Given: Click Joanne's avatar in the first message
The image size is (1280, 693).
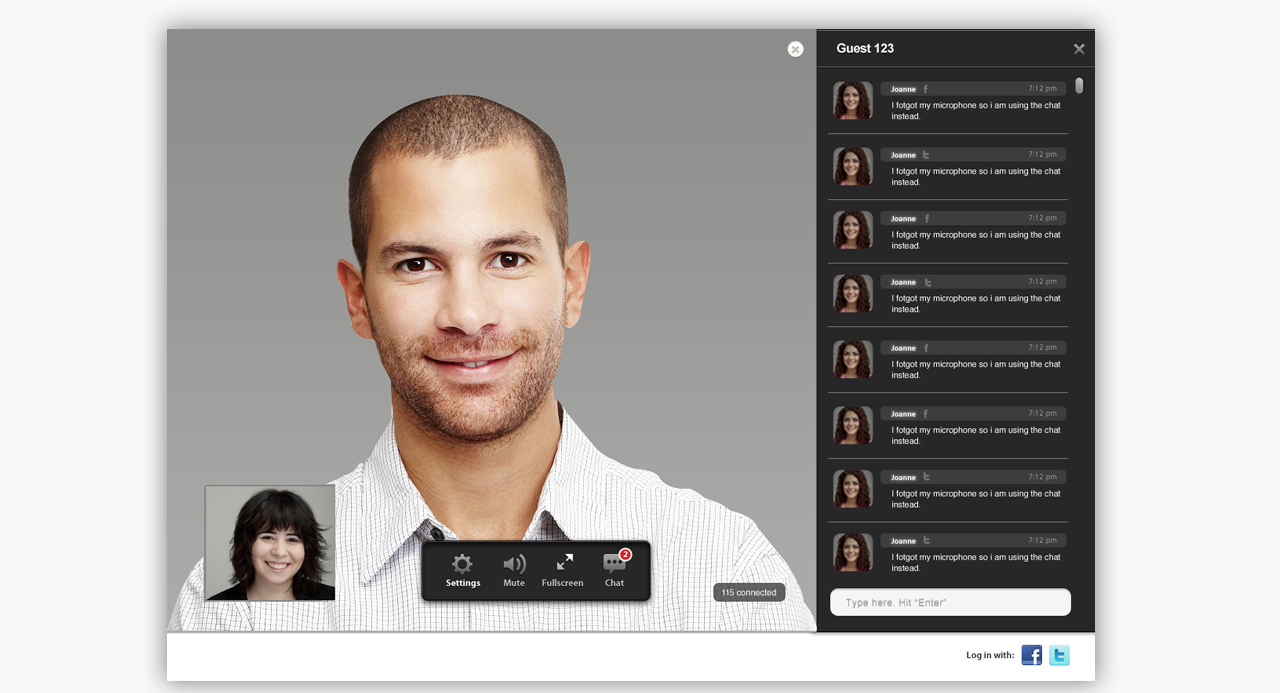Looking at the screenshot, I should [x=852, y=101].
